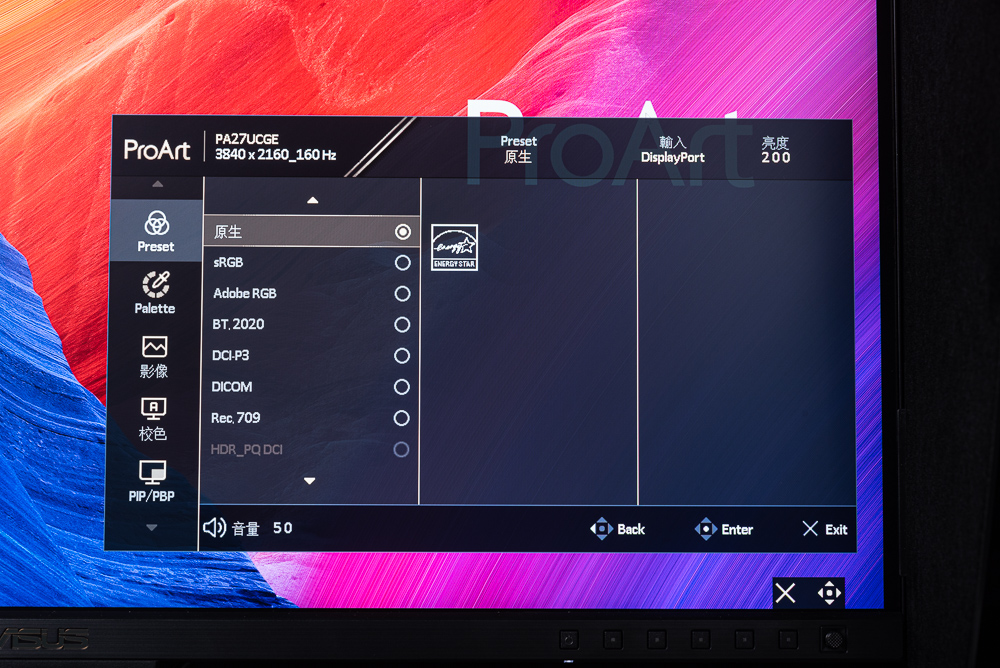Click the Enter label
1000x668 pixels.
pos(737,530)
